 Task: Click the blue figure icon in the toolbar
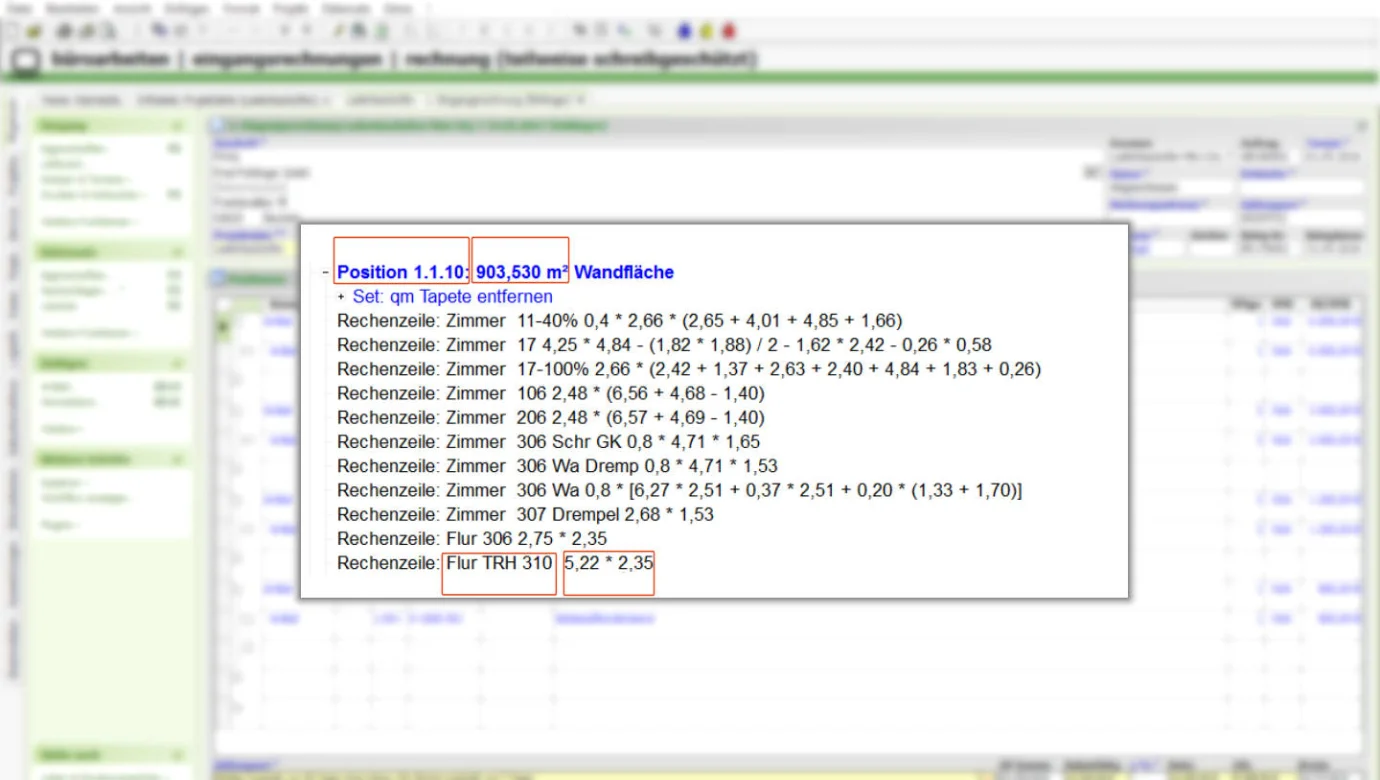click(x=684, y=32)
